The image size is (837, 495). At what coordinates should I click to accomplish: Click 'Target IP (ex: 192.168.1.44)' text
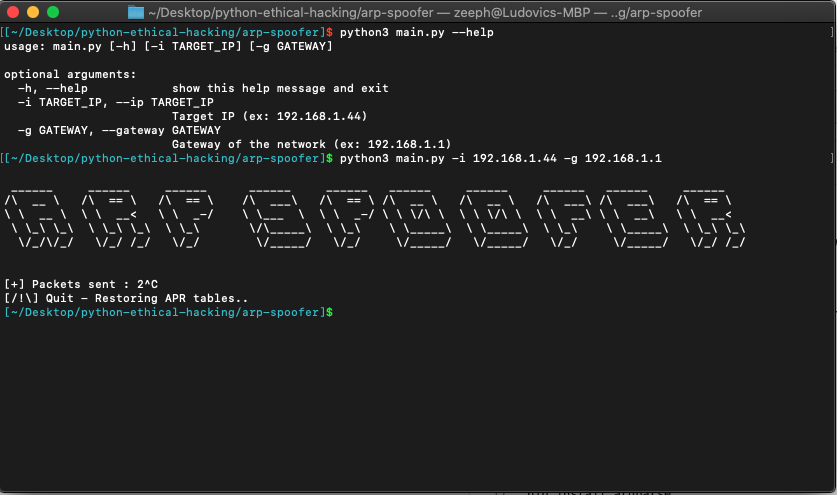tap(269, 116)
